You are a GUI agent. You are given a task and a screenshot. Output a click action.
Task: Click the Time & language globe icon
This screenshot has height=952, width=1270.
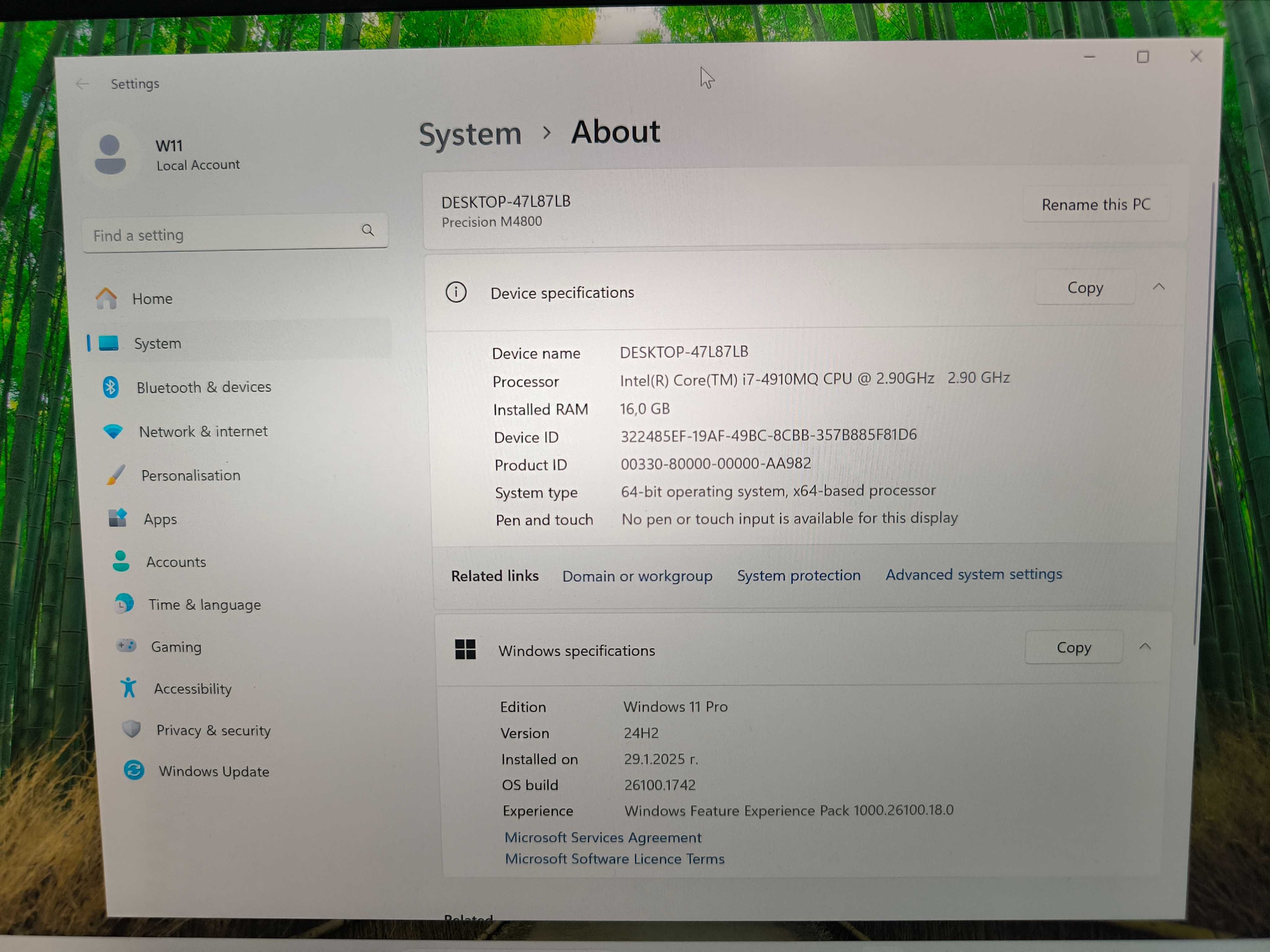pos(123,604)
